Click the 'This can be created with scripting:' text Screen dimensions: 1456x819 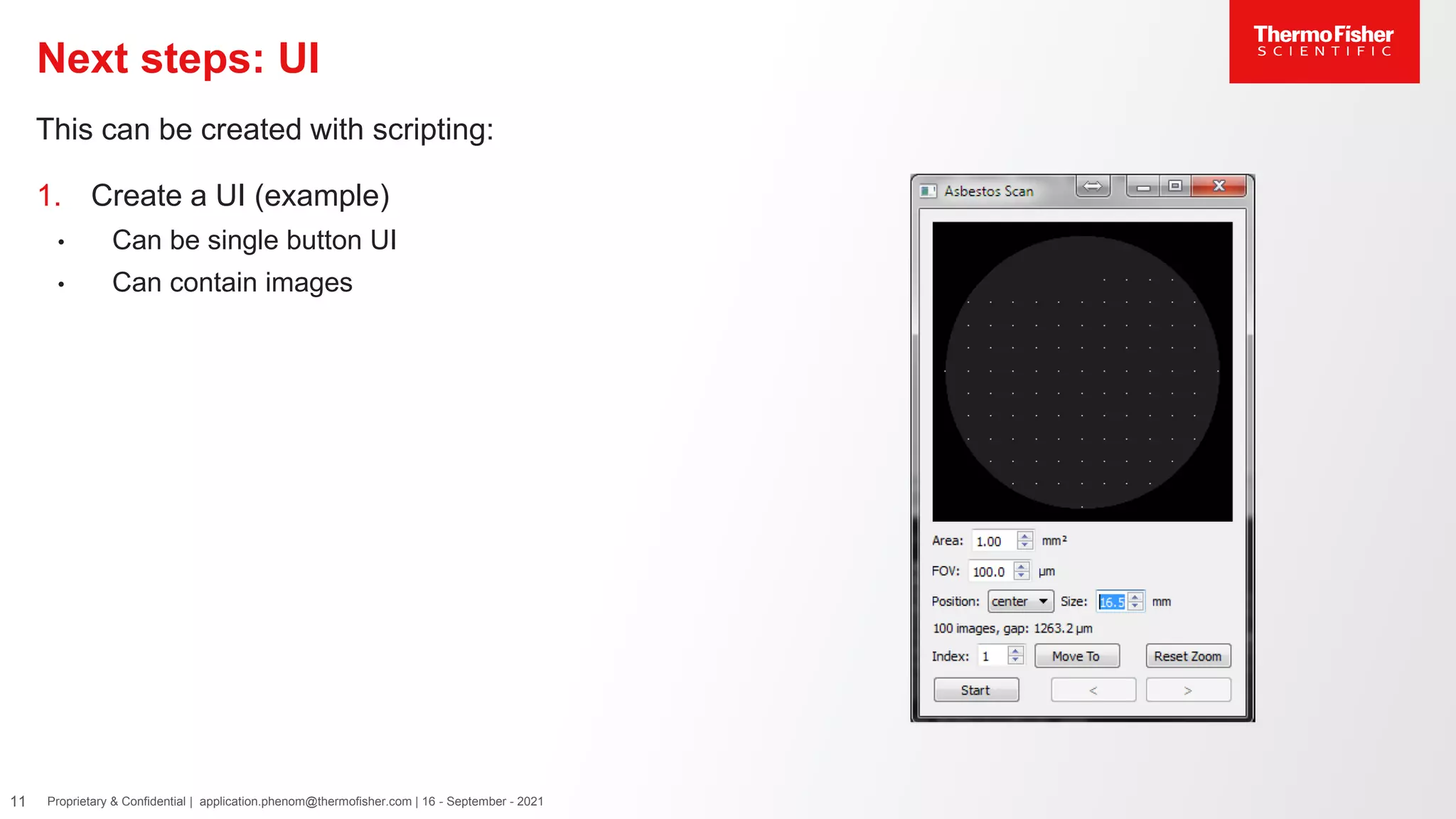[265, 130]
